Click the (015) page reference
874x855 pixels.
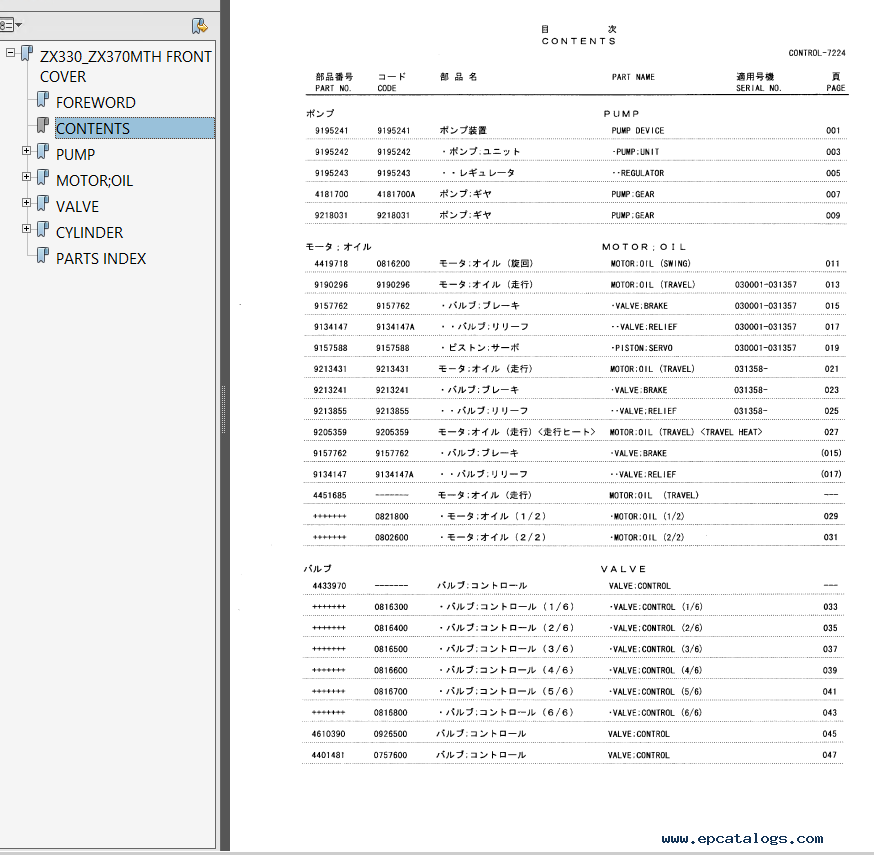pos(831,453)
